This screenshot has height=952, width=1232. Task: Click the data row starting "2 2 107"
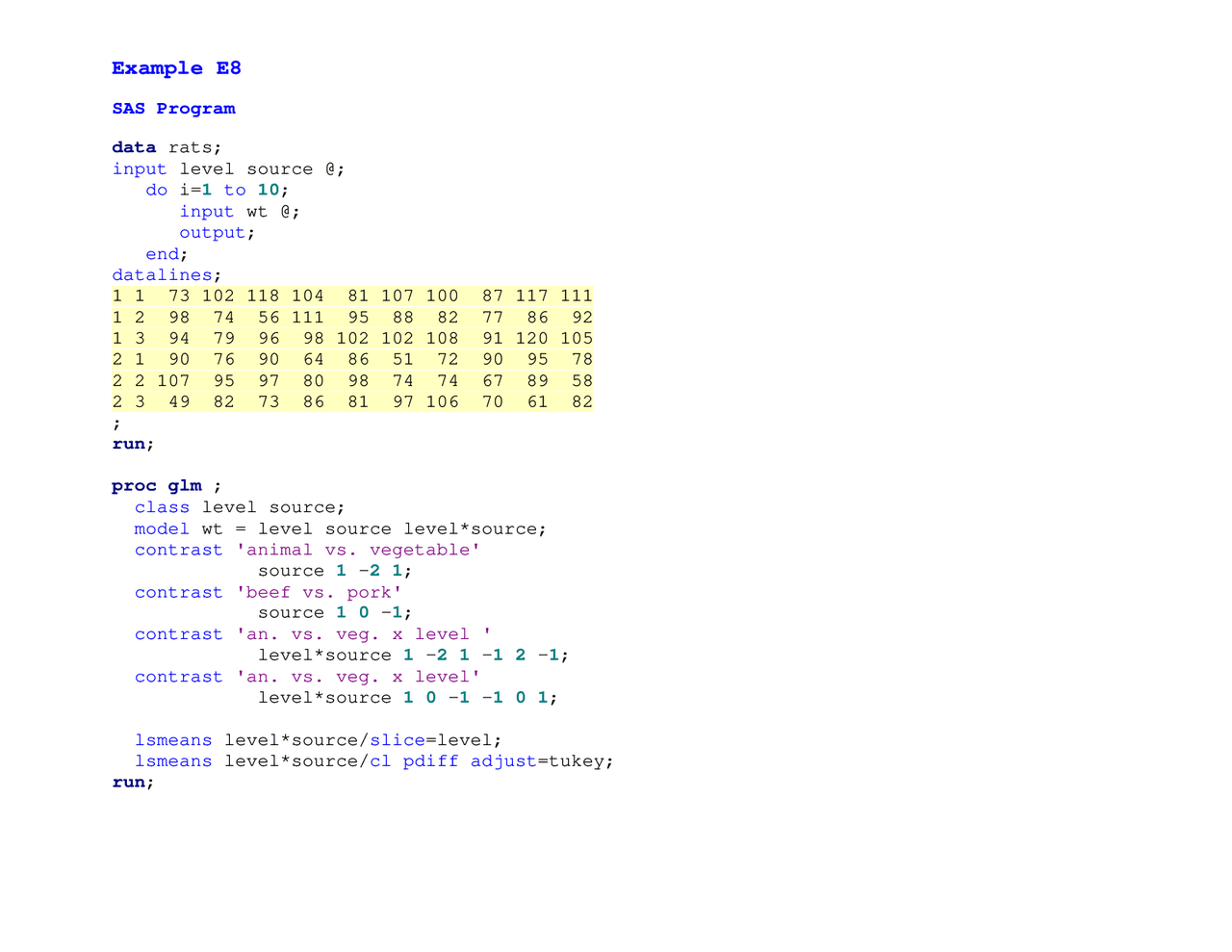coord(352,381)
